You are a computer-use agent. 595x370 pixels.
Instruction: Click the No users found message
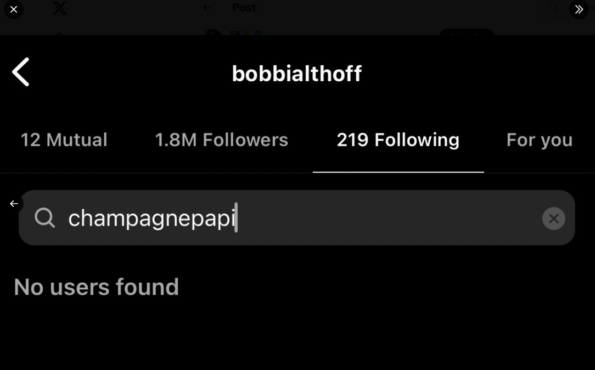tap(96, 287)
